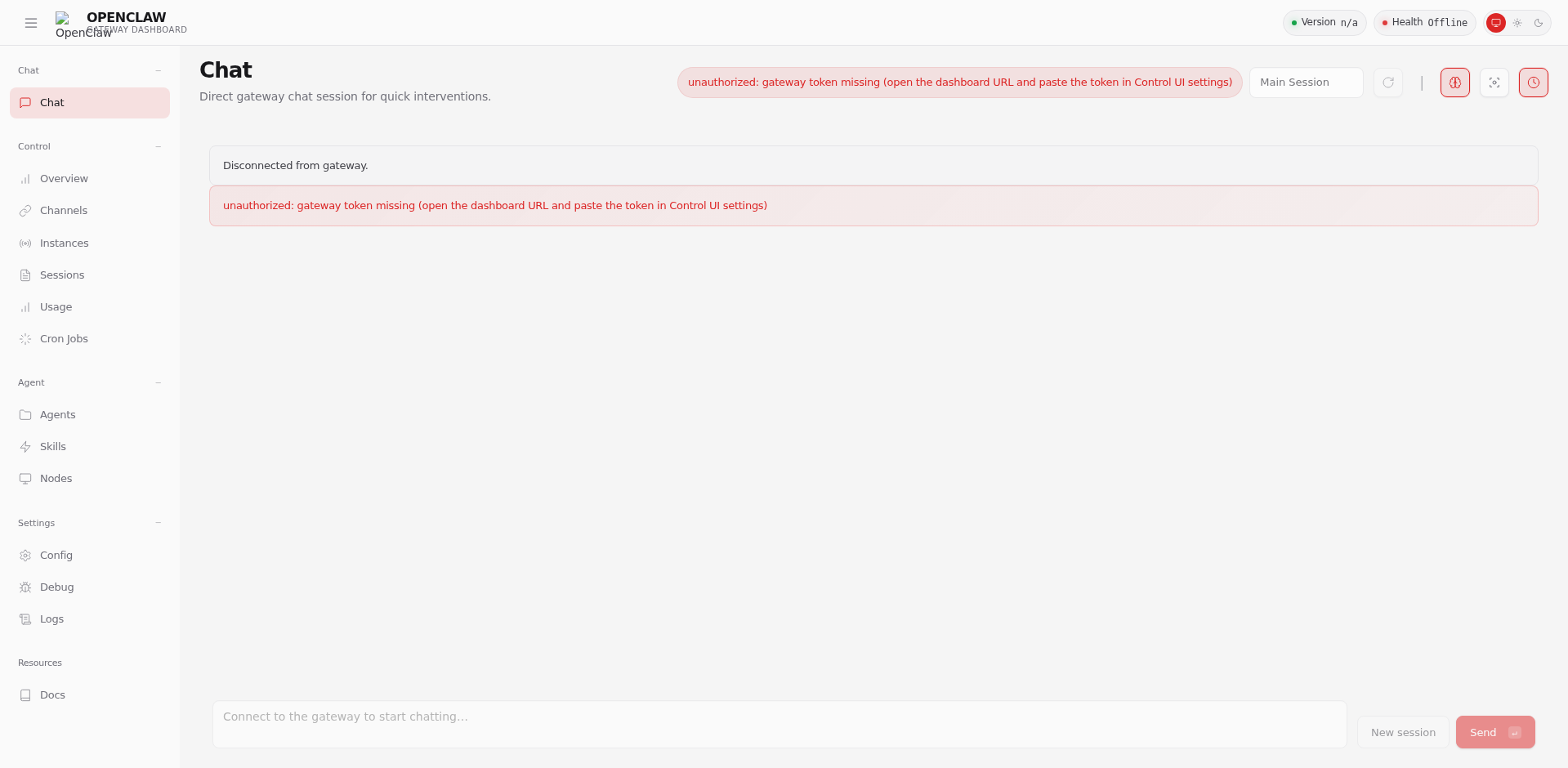This screenshot has width=1568, height=768.
Task: Open the Main Session dropdown
Action: click(x=1305, y=83)
